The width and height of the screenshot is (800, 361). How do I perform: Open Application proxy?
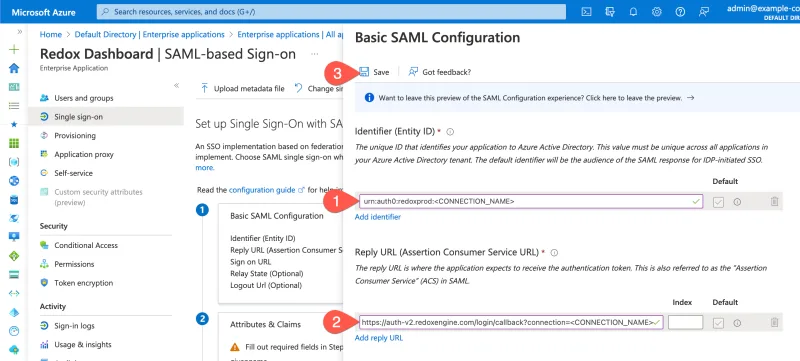(x=84, y=154)
